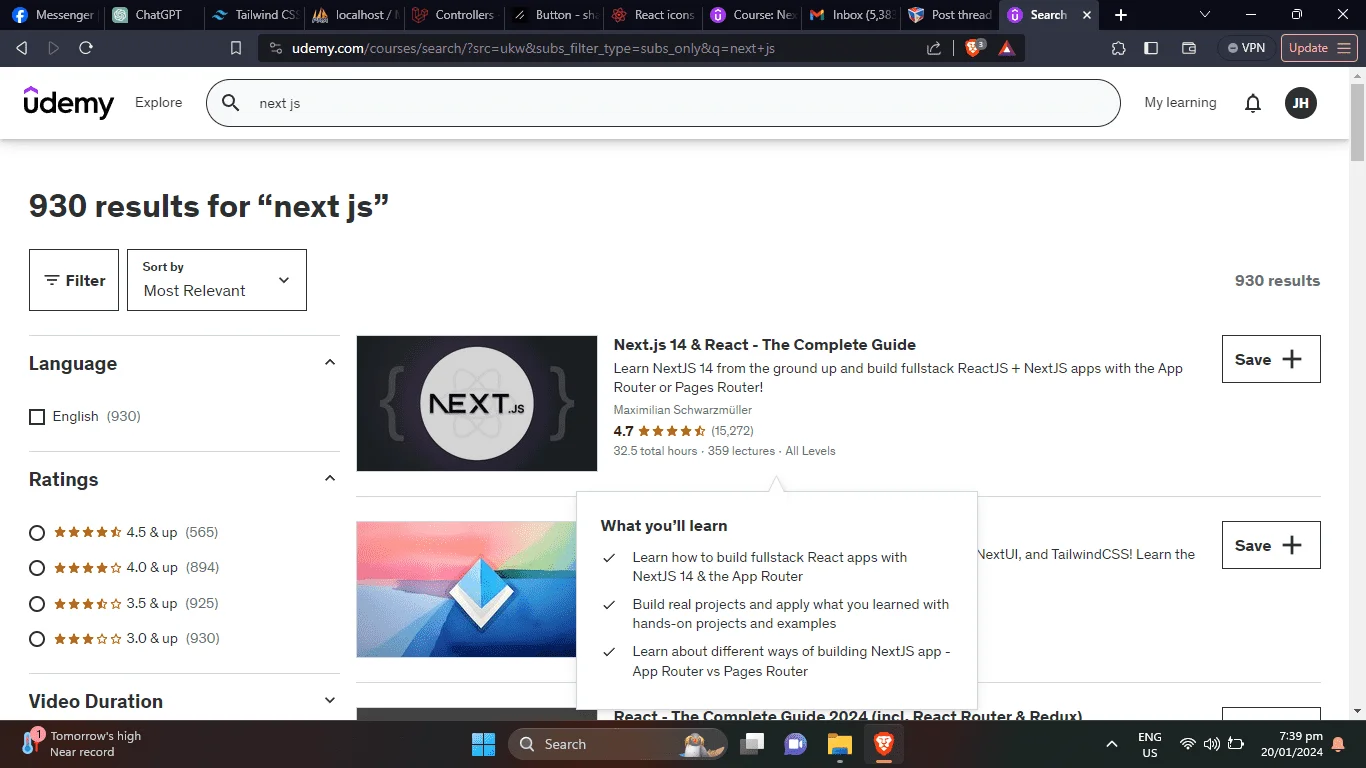Save the second course with watercolor thumbnail
This screenshot has height=768, width=1366.
[x=1271, y=545]
